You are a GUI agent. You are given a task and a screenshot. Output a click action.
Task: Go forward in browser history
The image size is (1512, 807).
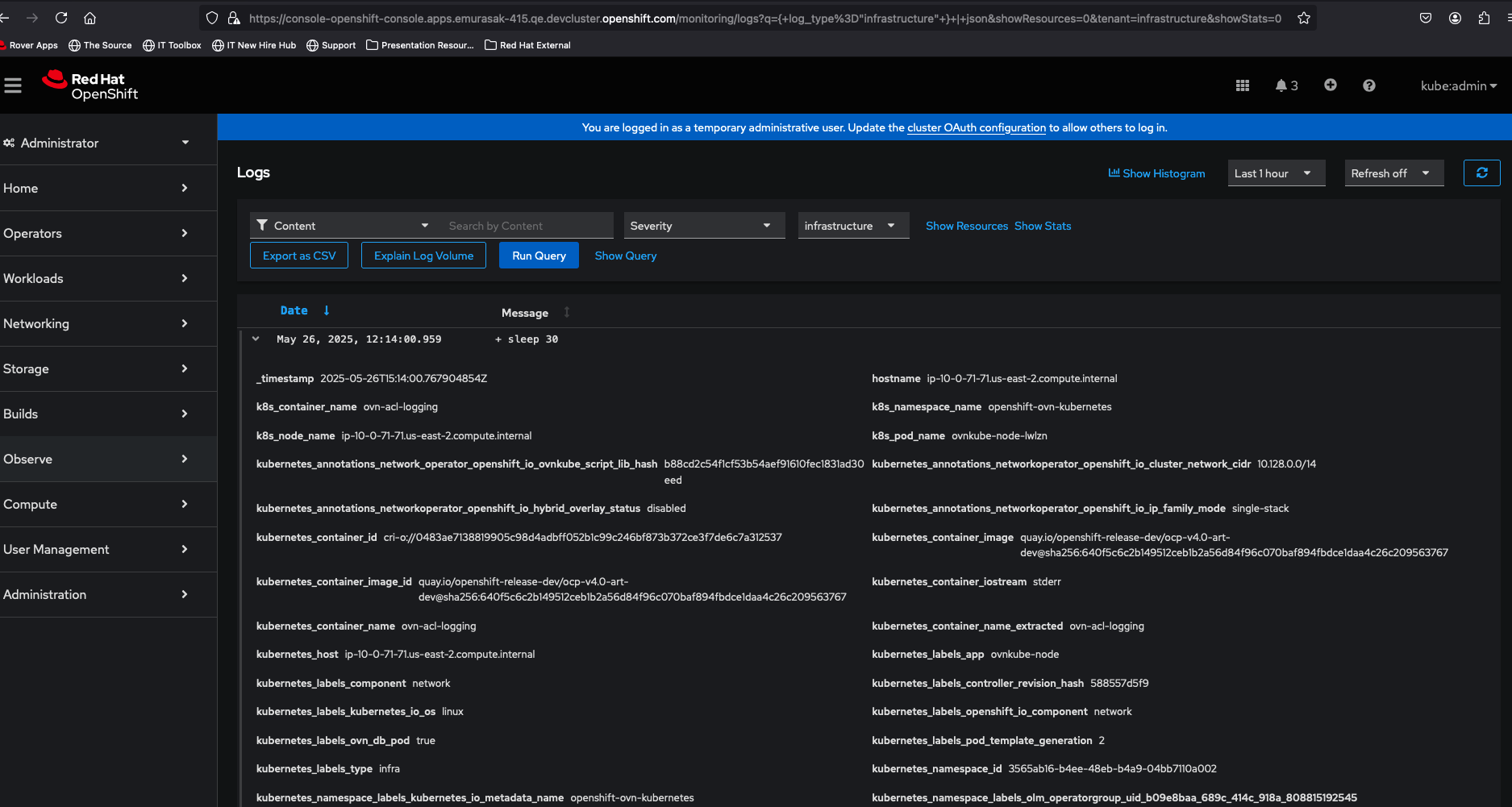click(x=32, y=18)
